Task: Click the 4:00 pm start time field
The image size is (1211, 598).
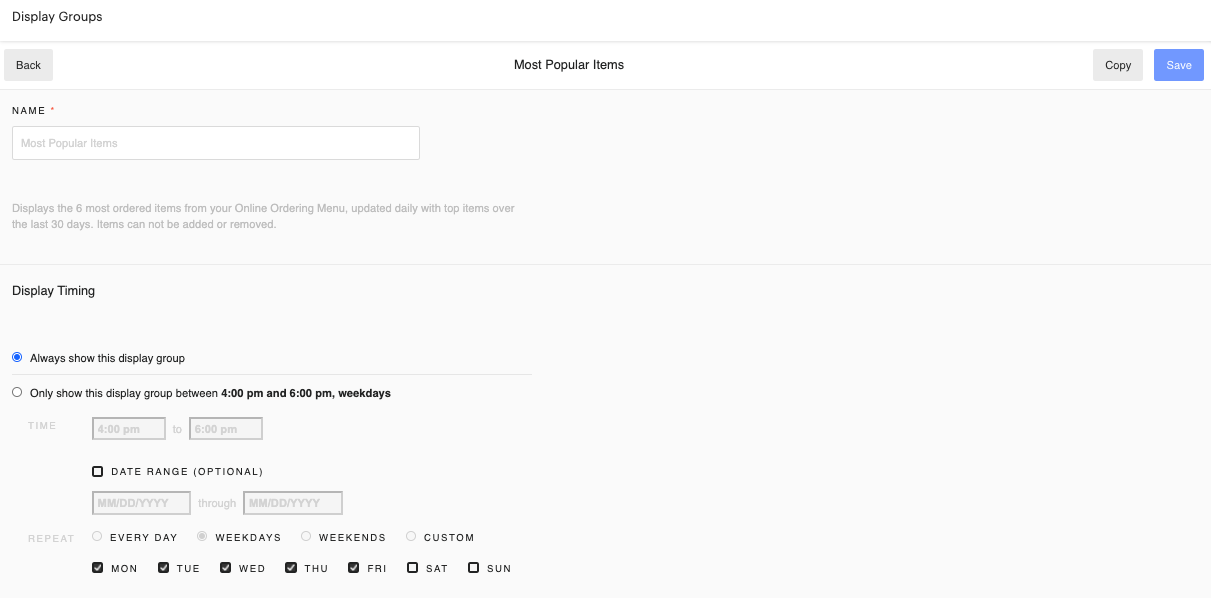Action: pos(129,429)
